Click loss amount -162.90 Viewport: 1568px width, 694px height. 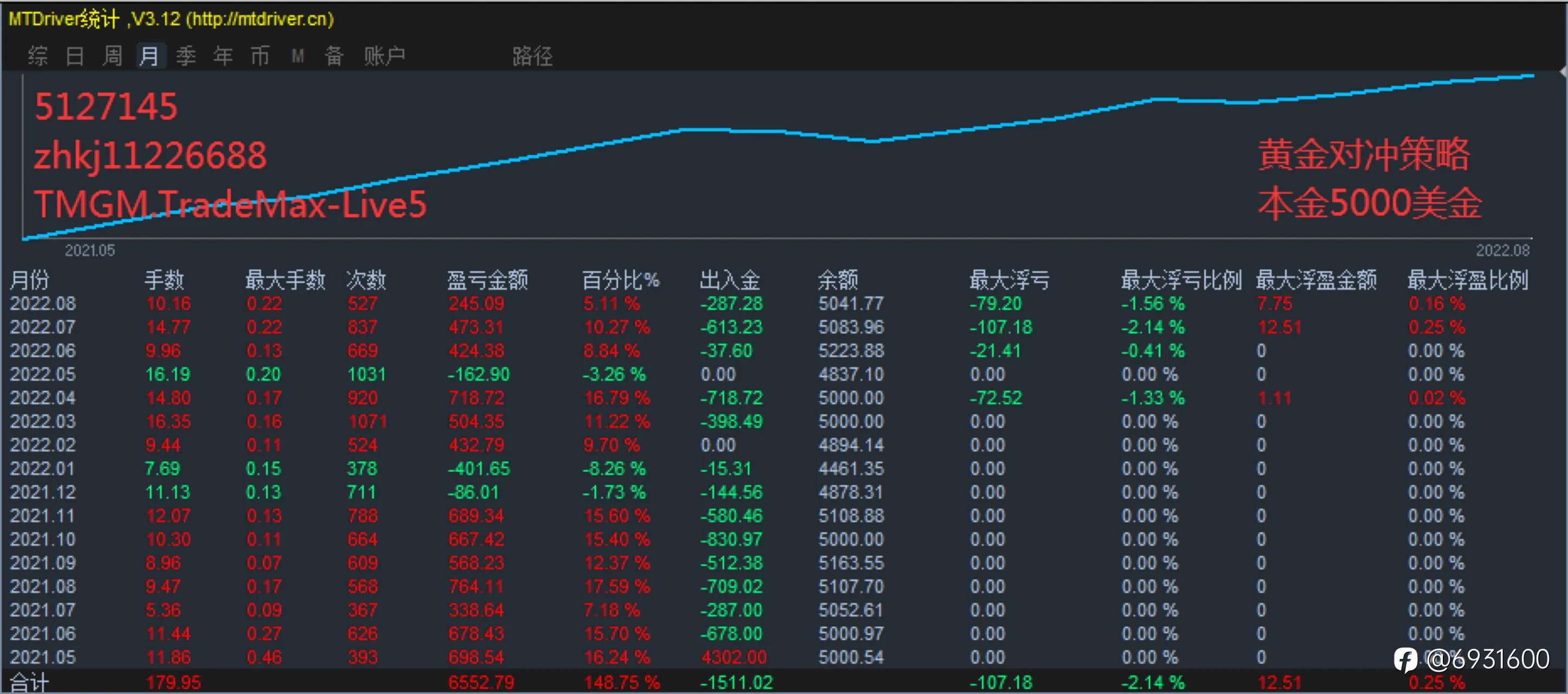[478, 374]
